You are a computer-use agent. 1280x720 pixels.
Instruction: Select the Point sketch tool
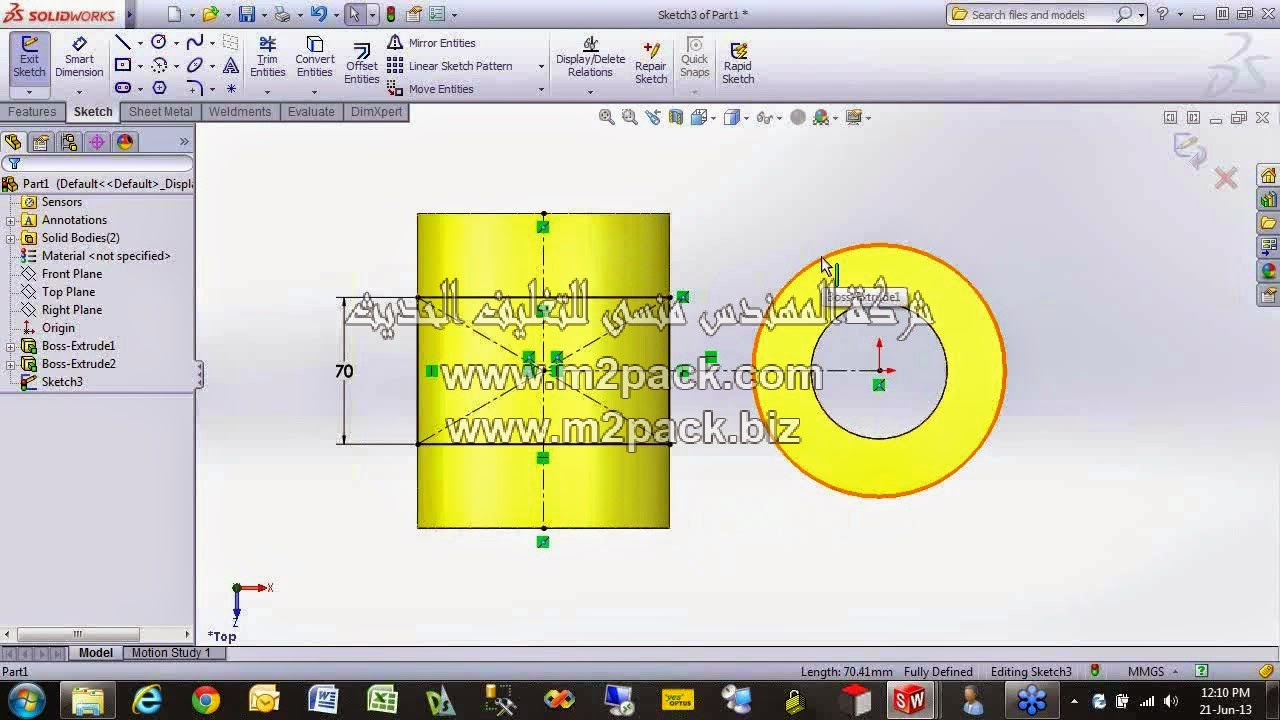(x=231, y=88)
